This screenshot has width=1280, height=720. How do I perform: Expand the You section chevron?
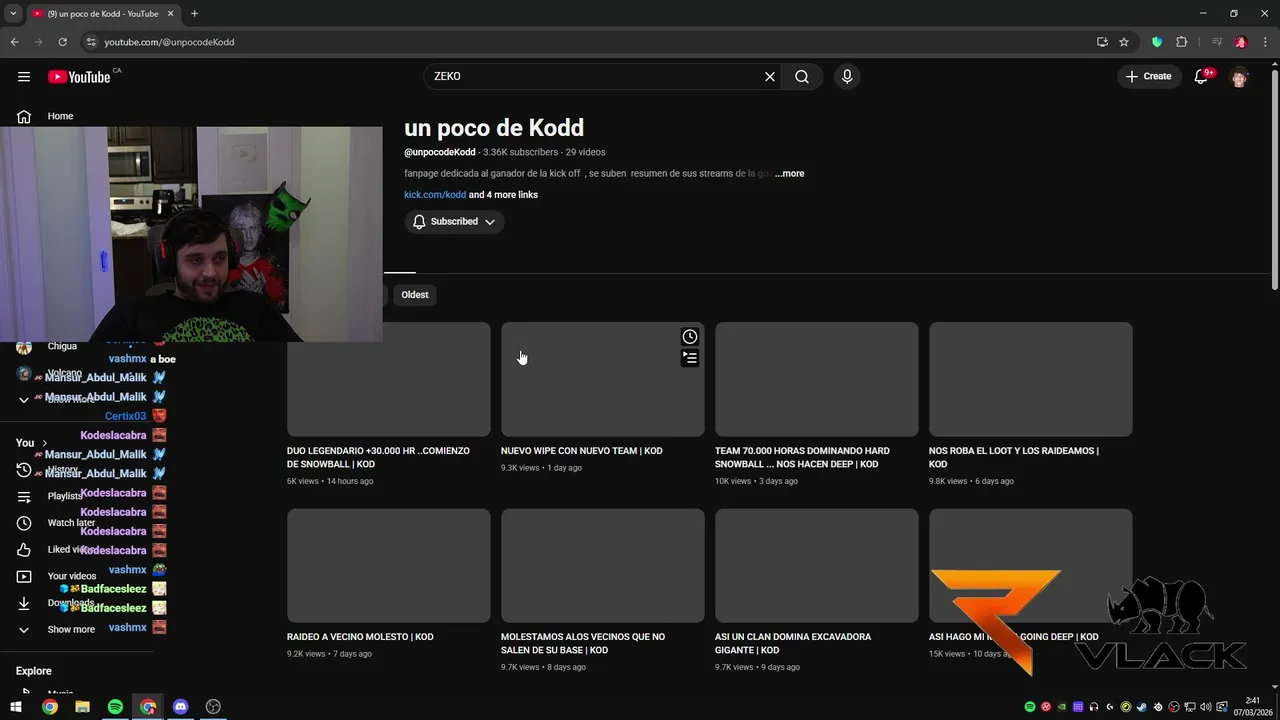[x=44, y=443]
